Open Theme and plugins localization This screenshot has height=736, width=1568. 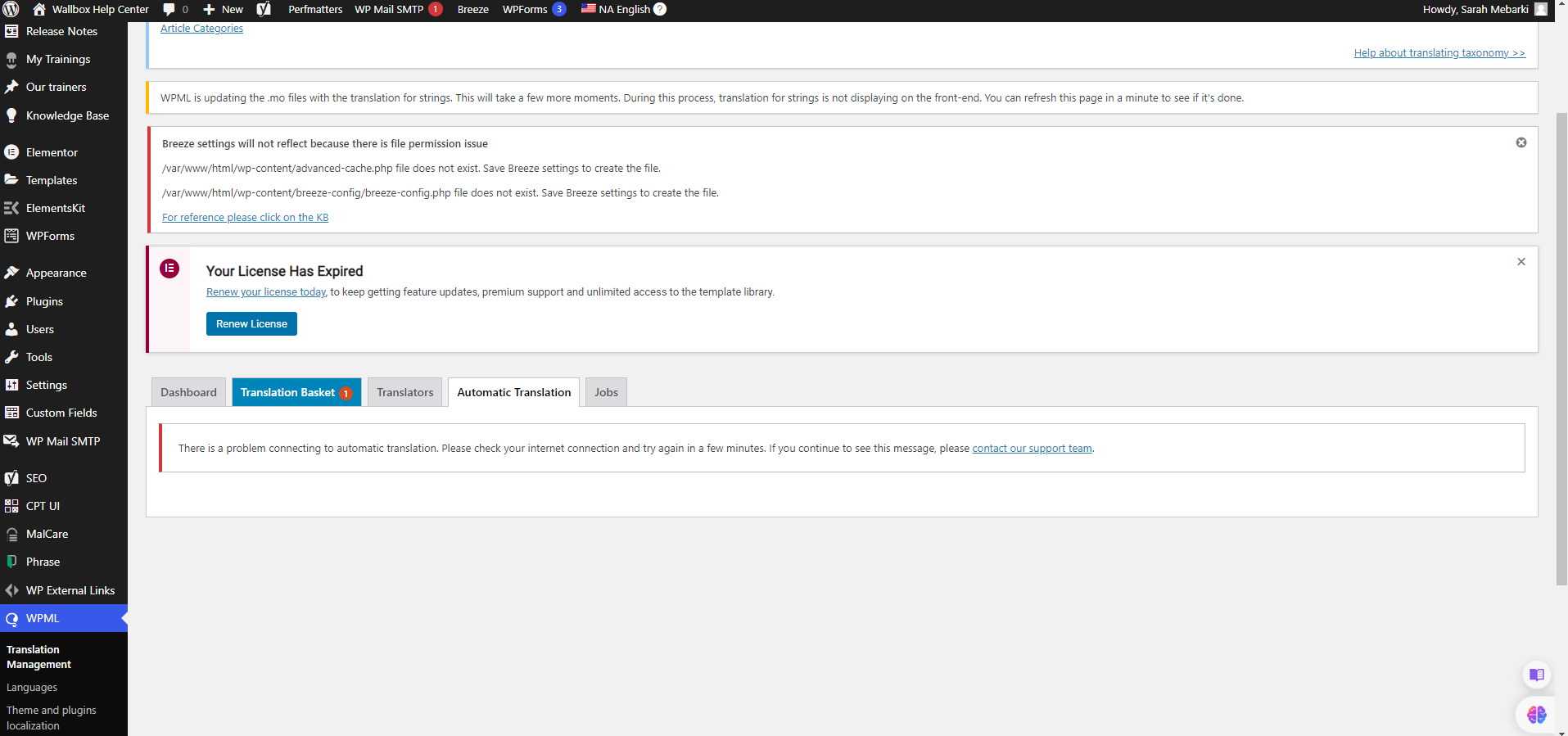click(52, 718)
